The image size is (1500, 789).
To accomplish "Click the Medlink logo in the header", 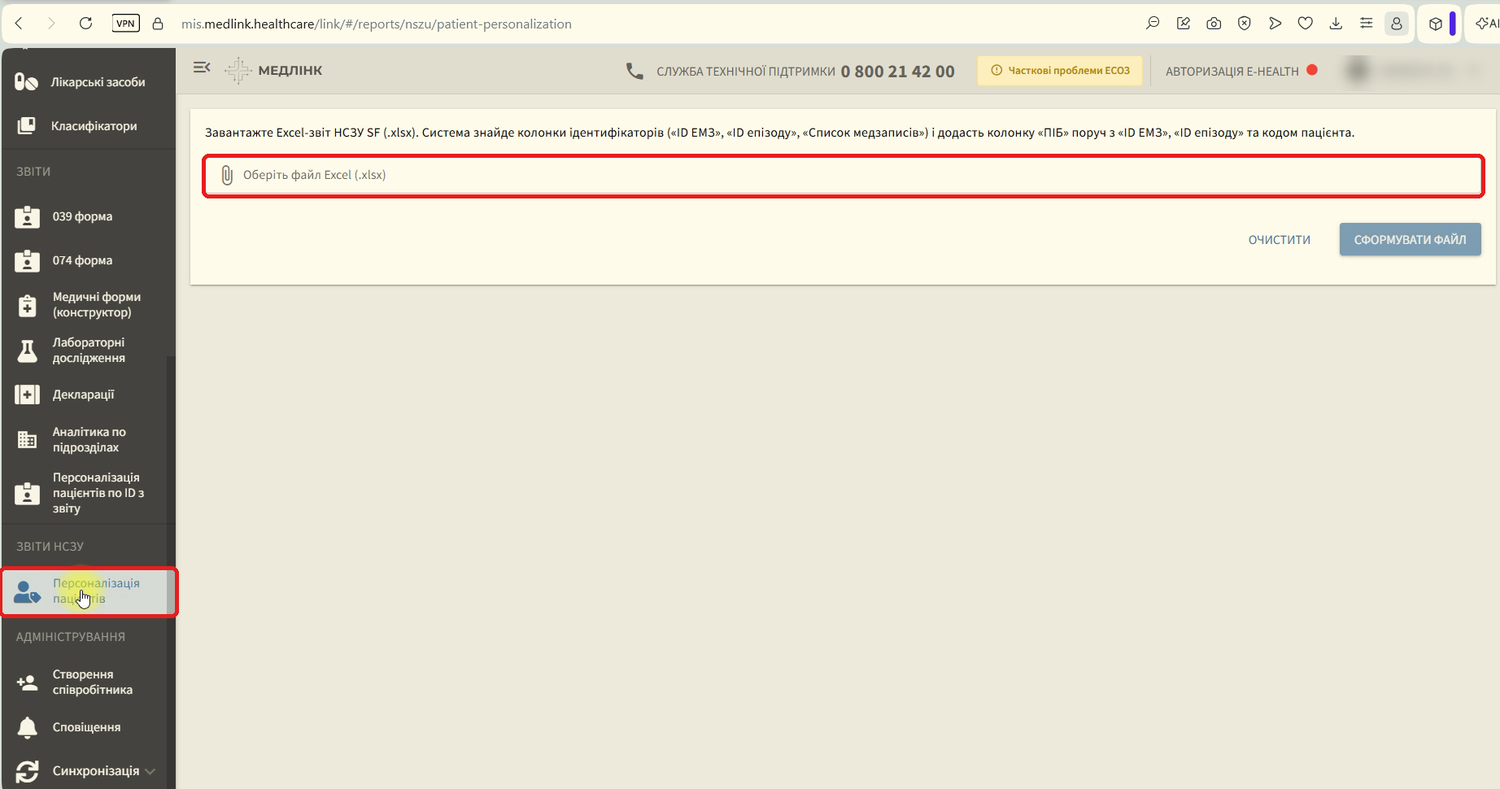I will [274, 70].
